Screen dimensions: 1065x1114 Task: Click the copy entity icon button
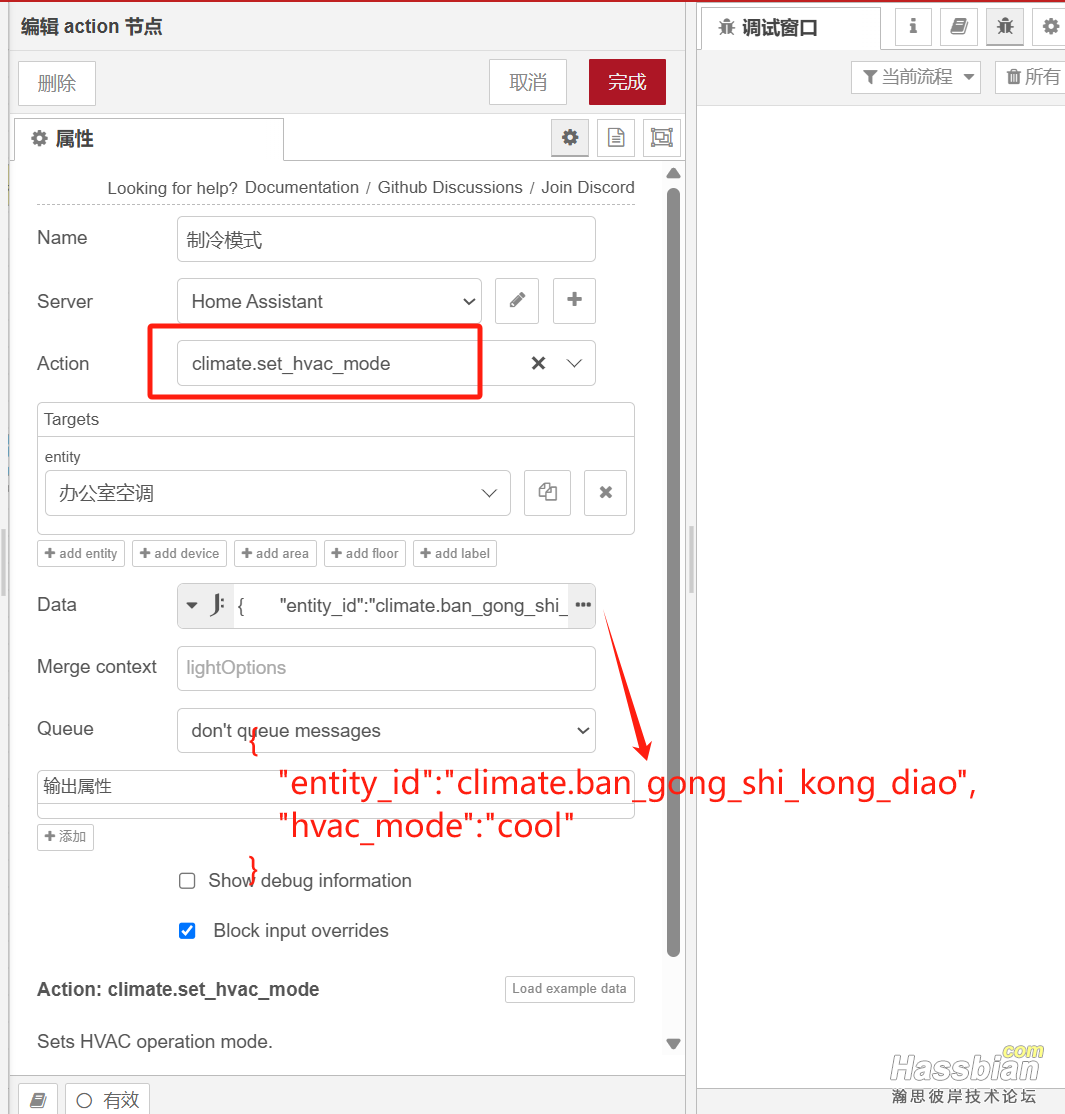pyautogui.click(x=547, y=493)
